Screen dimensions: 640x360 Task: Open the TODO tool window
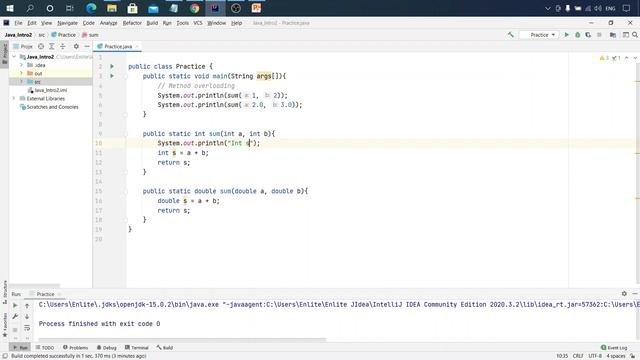pos(45,348)
